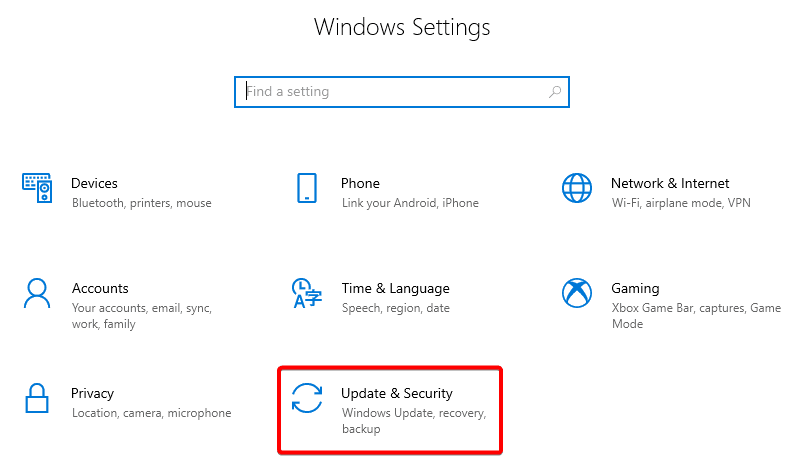
Task: Click the magnifier icon in search box
Action: [x=555, y=92]
